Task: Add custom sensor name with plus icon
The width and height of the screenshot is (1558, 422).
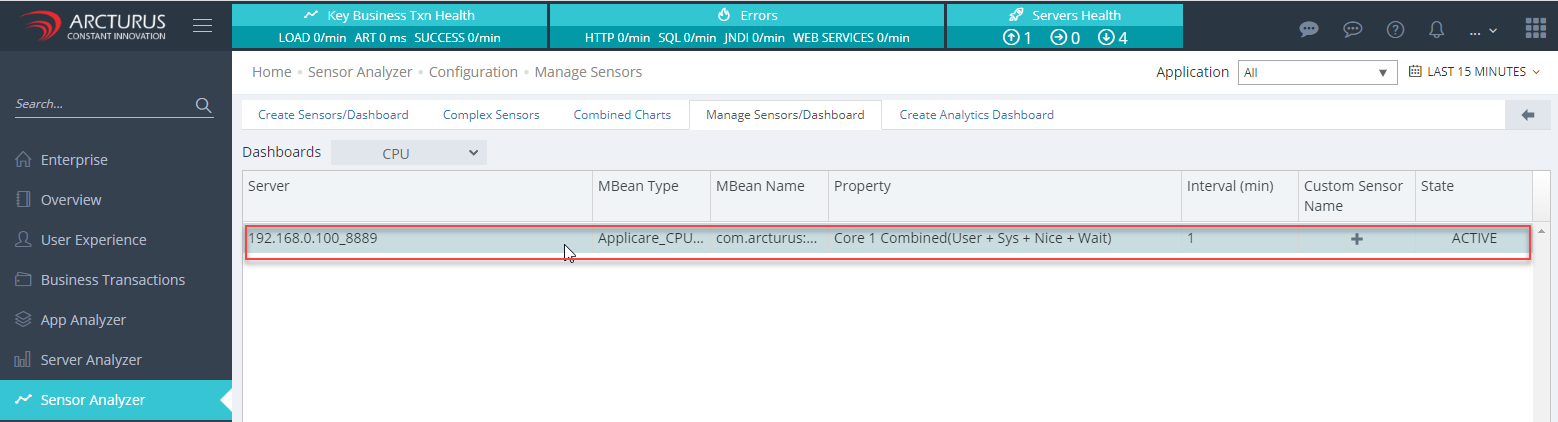Action: (1357, 239)
